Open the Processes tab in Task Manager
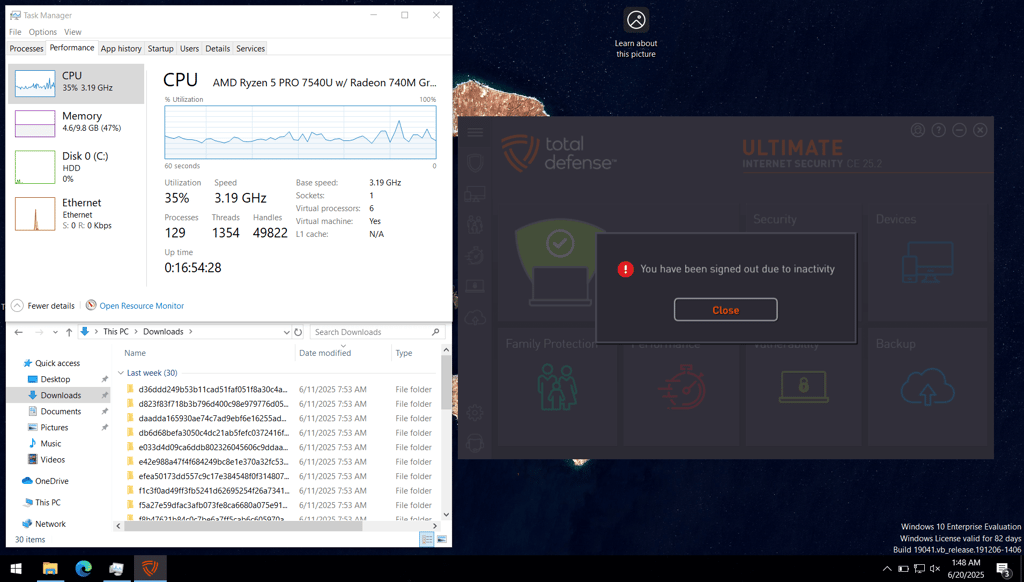1024x582 pixels. (27, 48)
